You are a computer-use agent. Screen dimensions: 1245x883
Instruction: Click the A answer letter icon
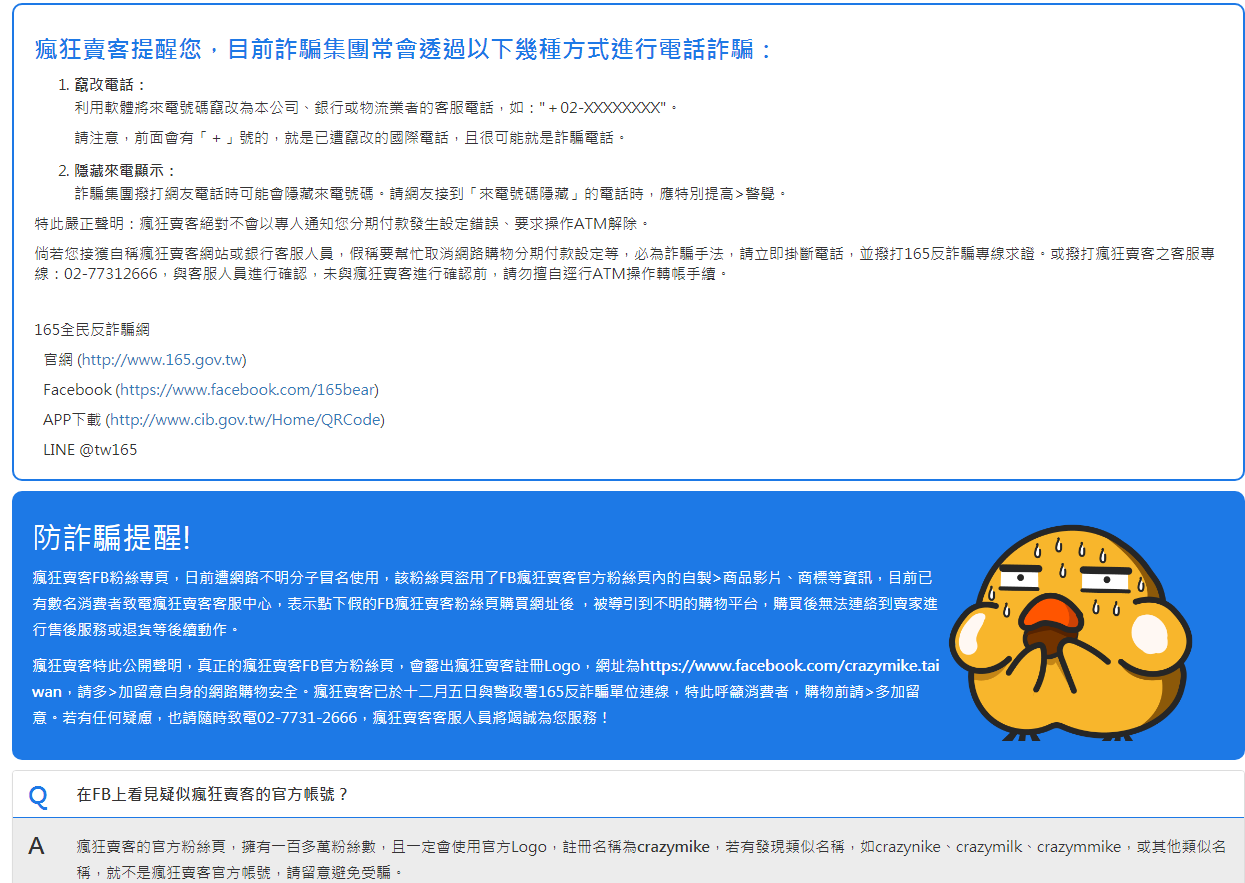click(x=37, y=846)
